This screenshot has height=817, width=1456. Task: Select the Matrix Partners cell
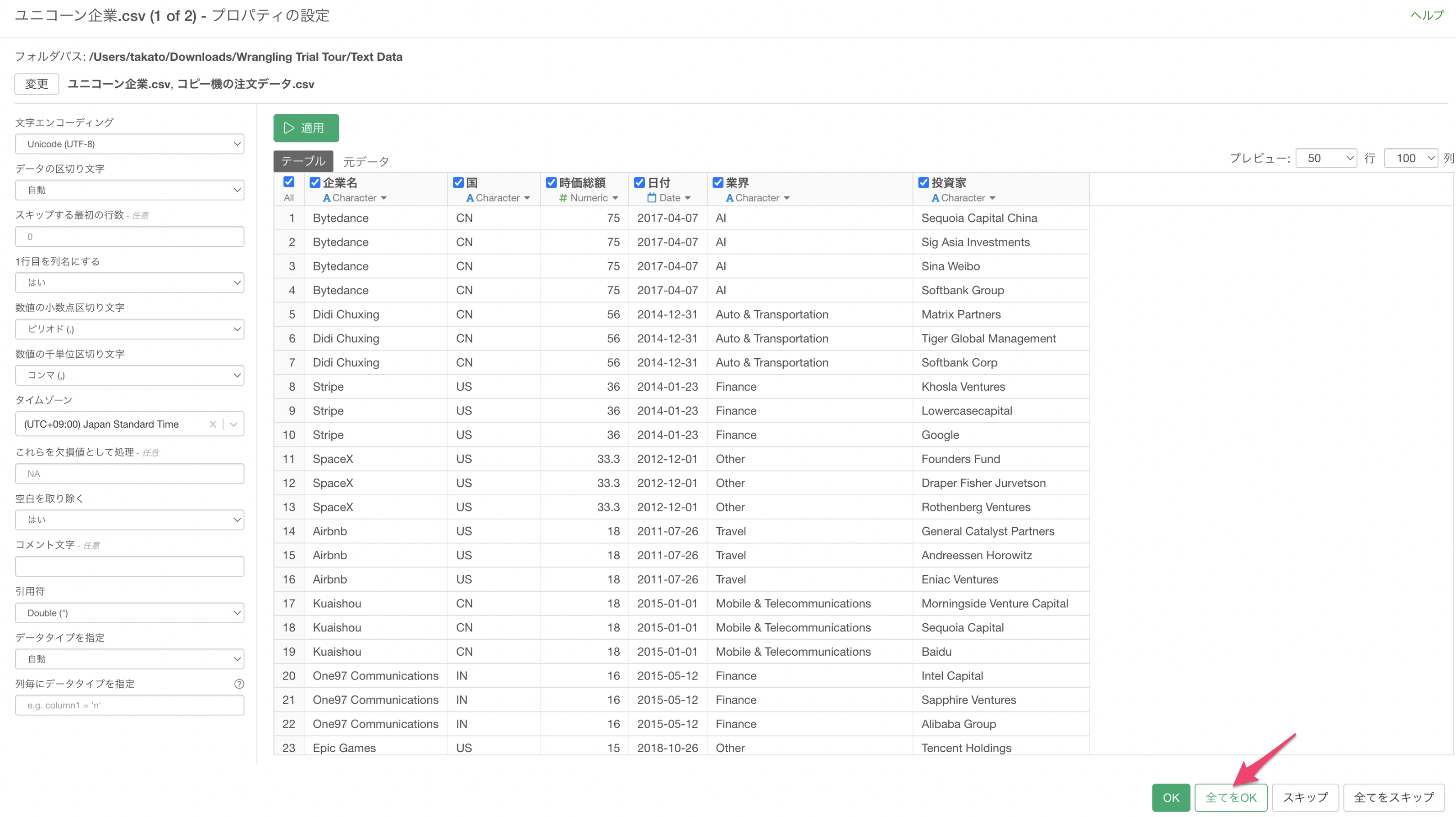point(1001,314)
